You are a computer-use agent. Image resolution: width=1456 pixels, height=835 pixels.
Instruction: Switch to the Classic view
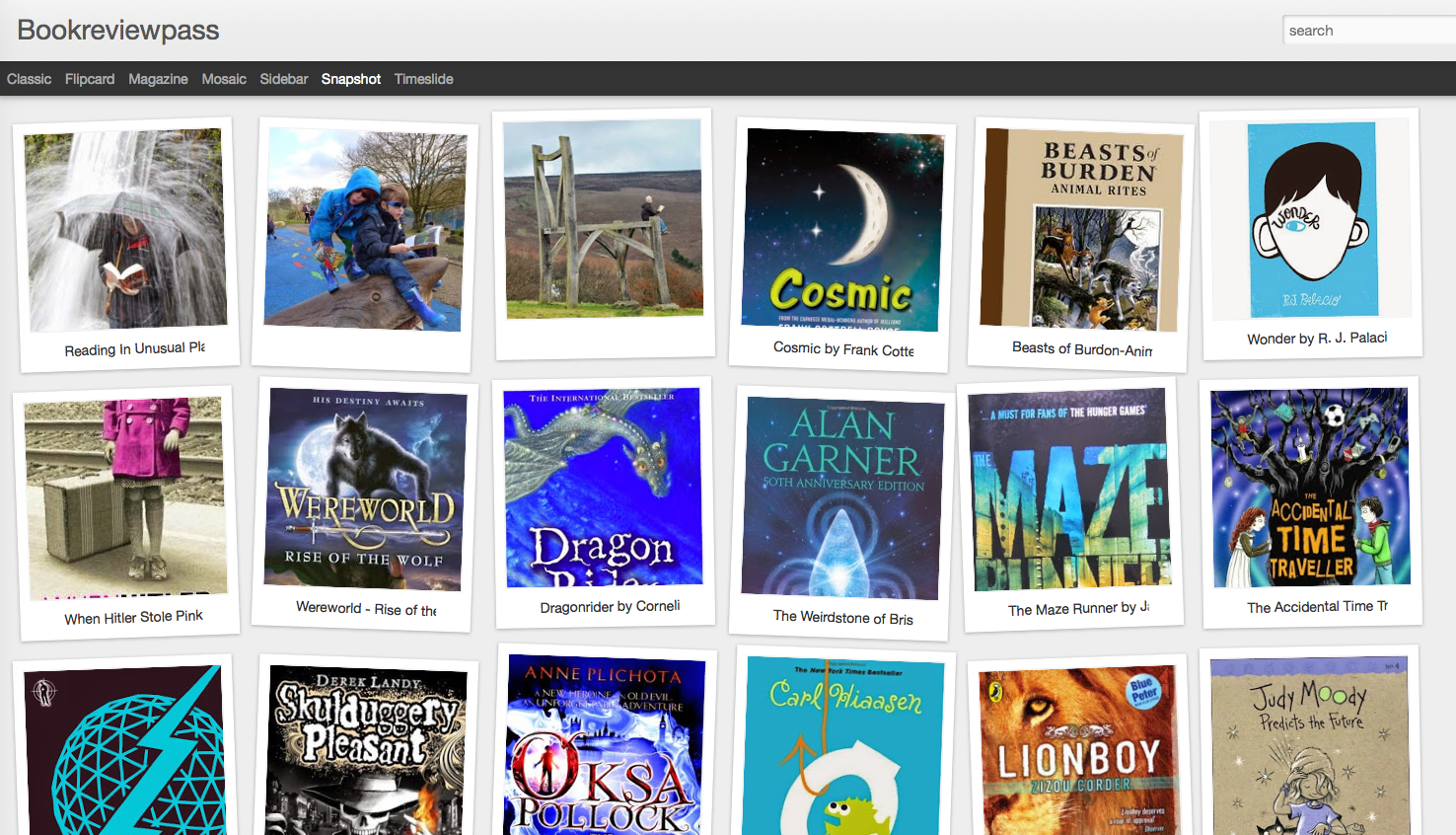[x=29, y=79]
